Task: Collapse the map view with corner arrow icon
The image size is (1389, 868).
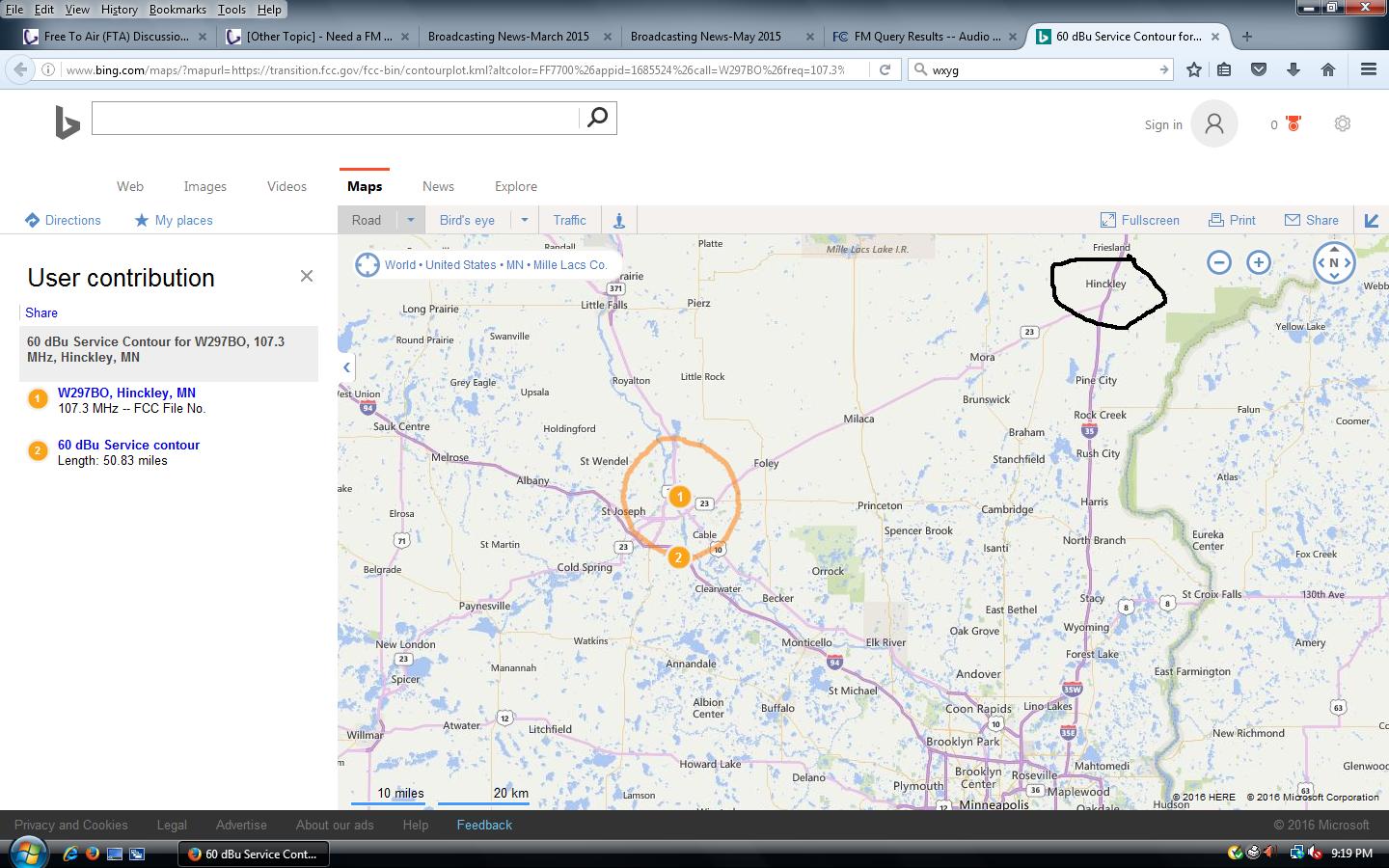Action: point(1372,220)
